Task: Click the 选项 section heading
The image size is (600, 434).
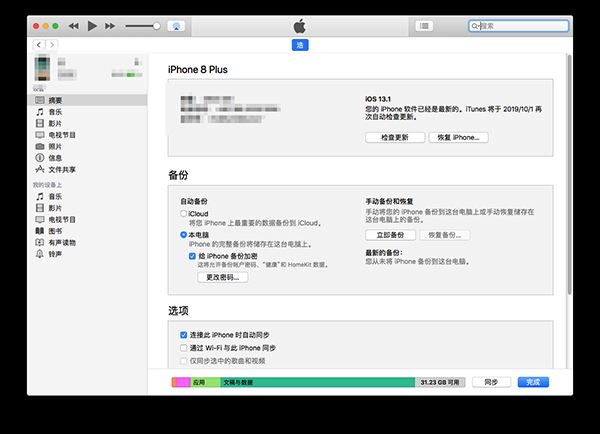Action: (178, 310)
